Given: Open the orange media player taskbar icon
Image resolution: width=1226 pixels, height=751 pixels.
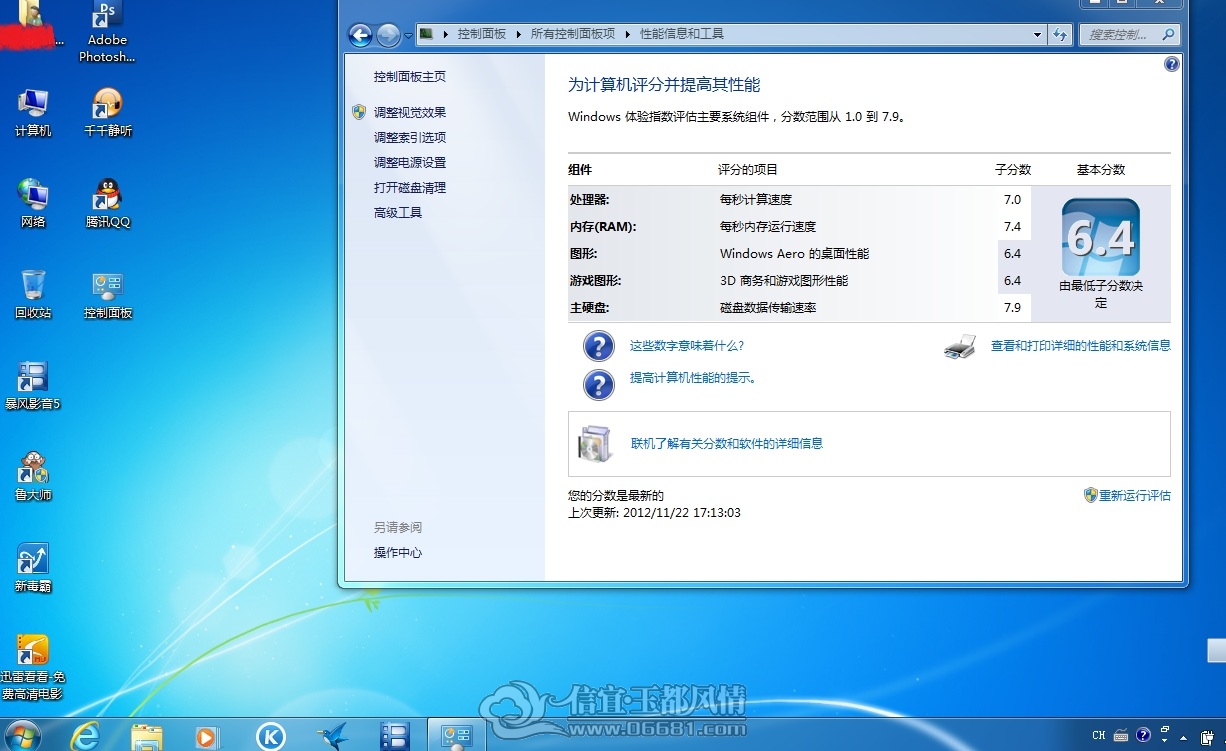Looking at the screenshot, I should click(207, 737).
